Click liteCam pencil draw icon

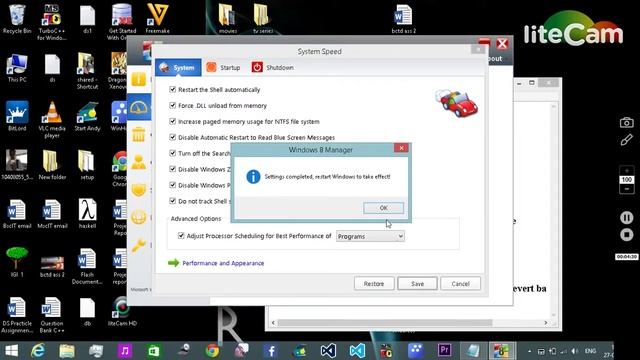tap(627, 140)
